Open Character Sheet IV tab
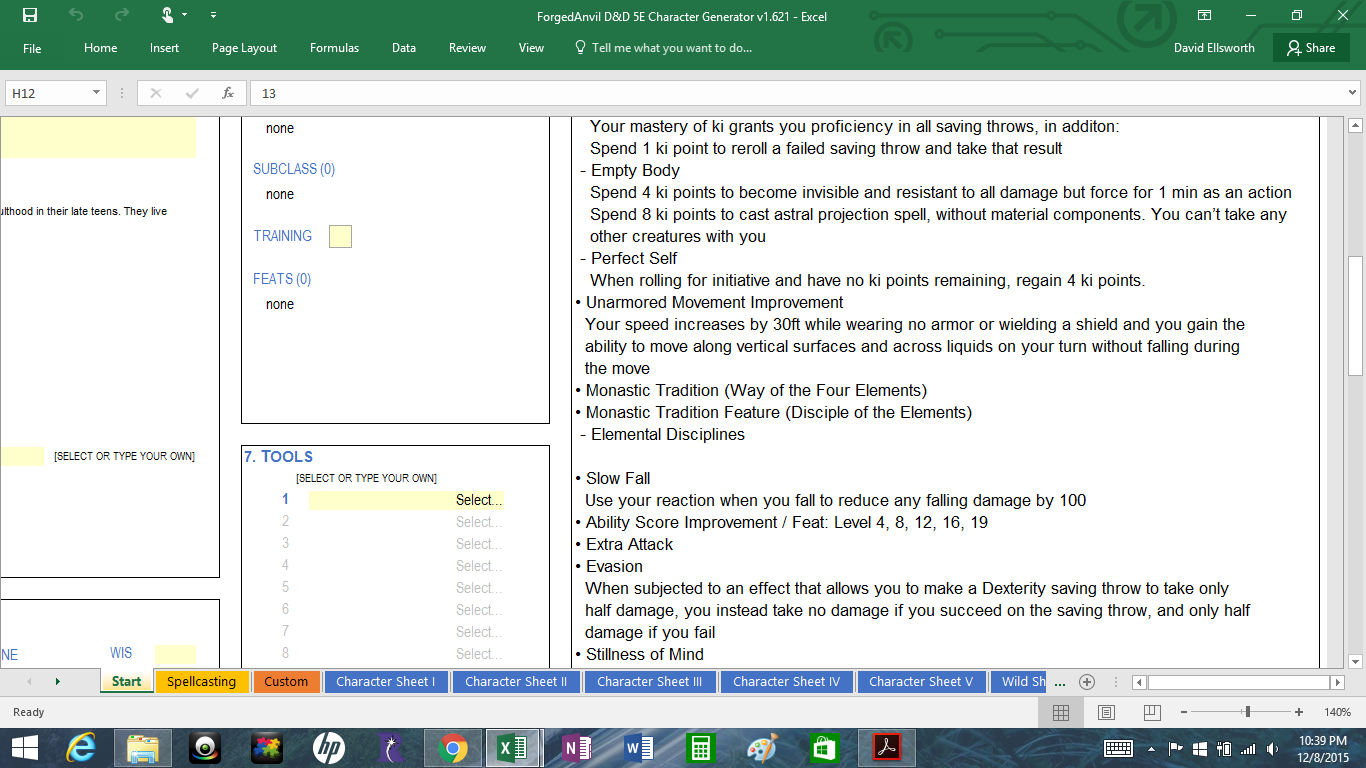1366x768 pixels. point(786,681)
